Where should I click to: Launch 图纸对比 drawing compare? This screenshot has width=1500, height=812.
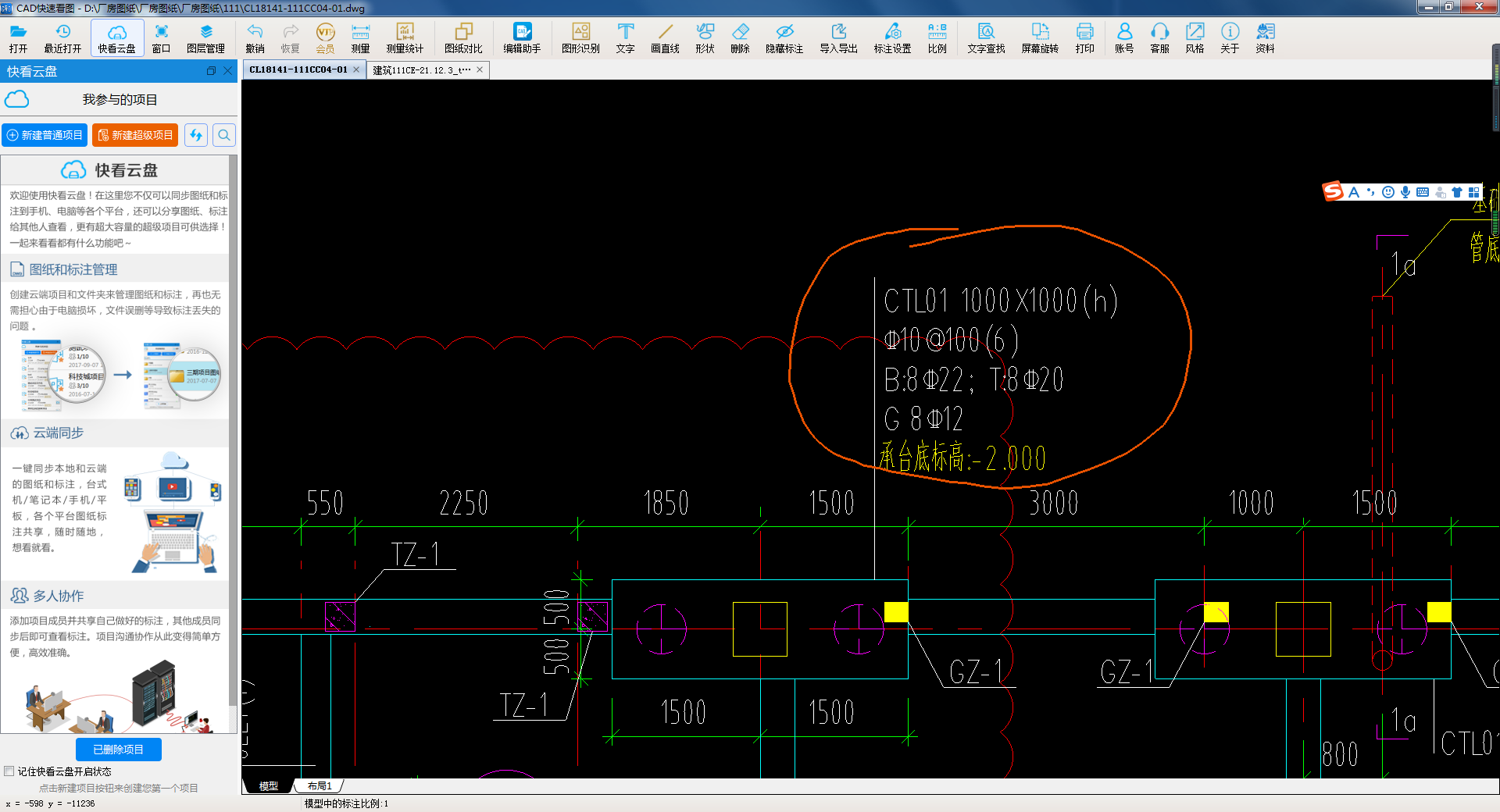(x=464, y=37)
